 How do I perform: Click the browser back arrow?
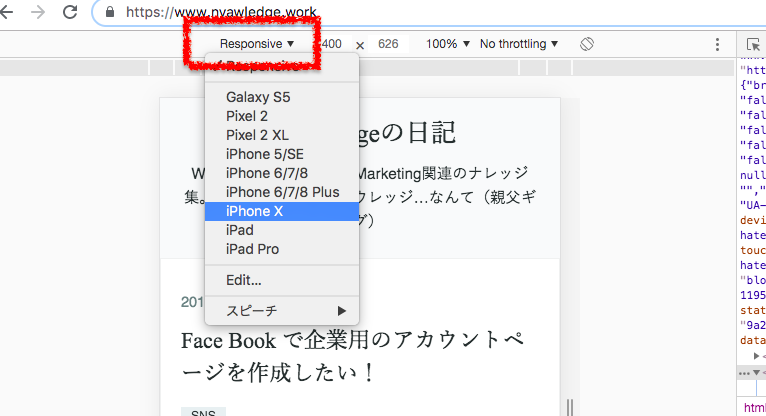click(6, 12)
